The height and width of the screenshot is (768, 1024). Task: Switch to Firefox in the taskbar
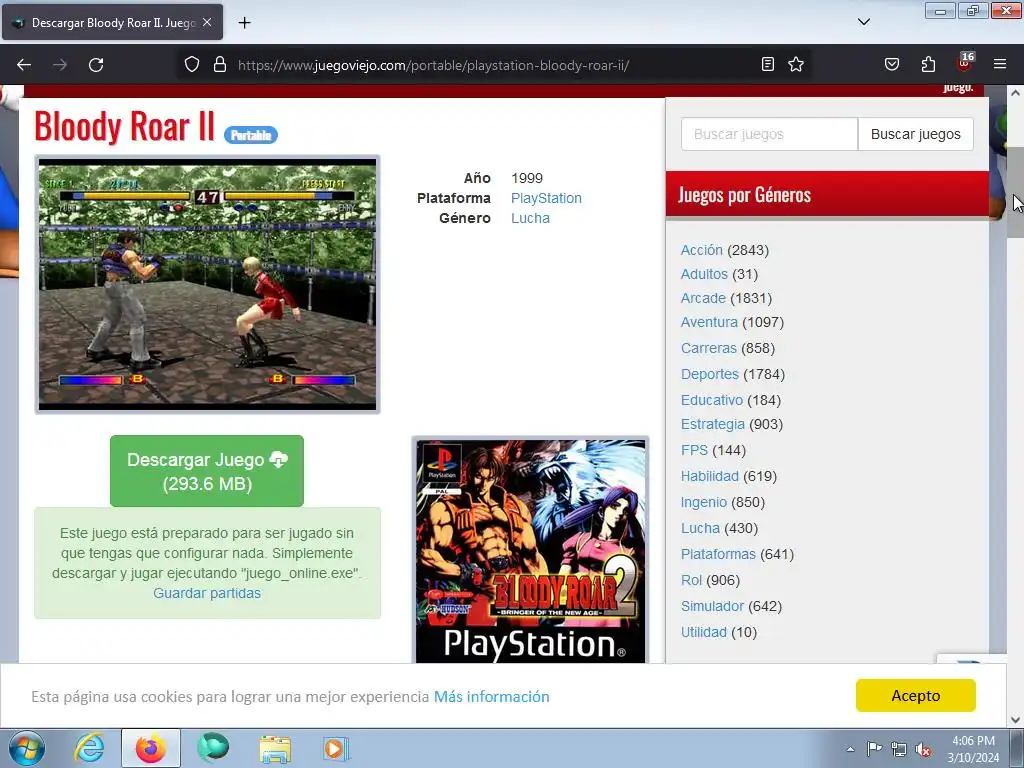151,748
